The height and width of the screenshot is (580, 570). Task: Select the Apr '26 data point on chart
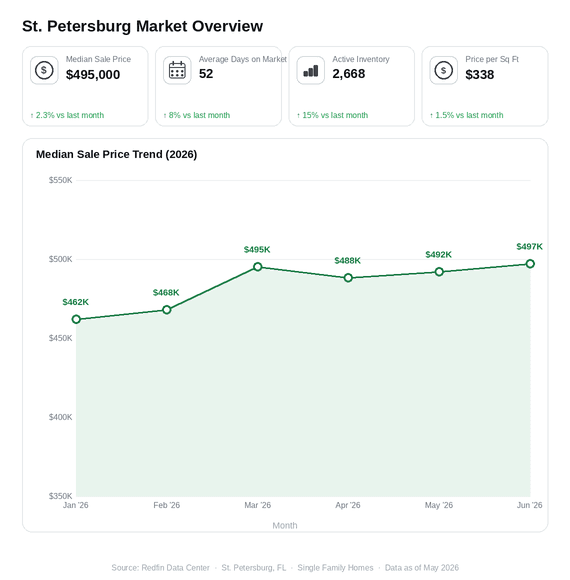coord(348,278)
